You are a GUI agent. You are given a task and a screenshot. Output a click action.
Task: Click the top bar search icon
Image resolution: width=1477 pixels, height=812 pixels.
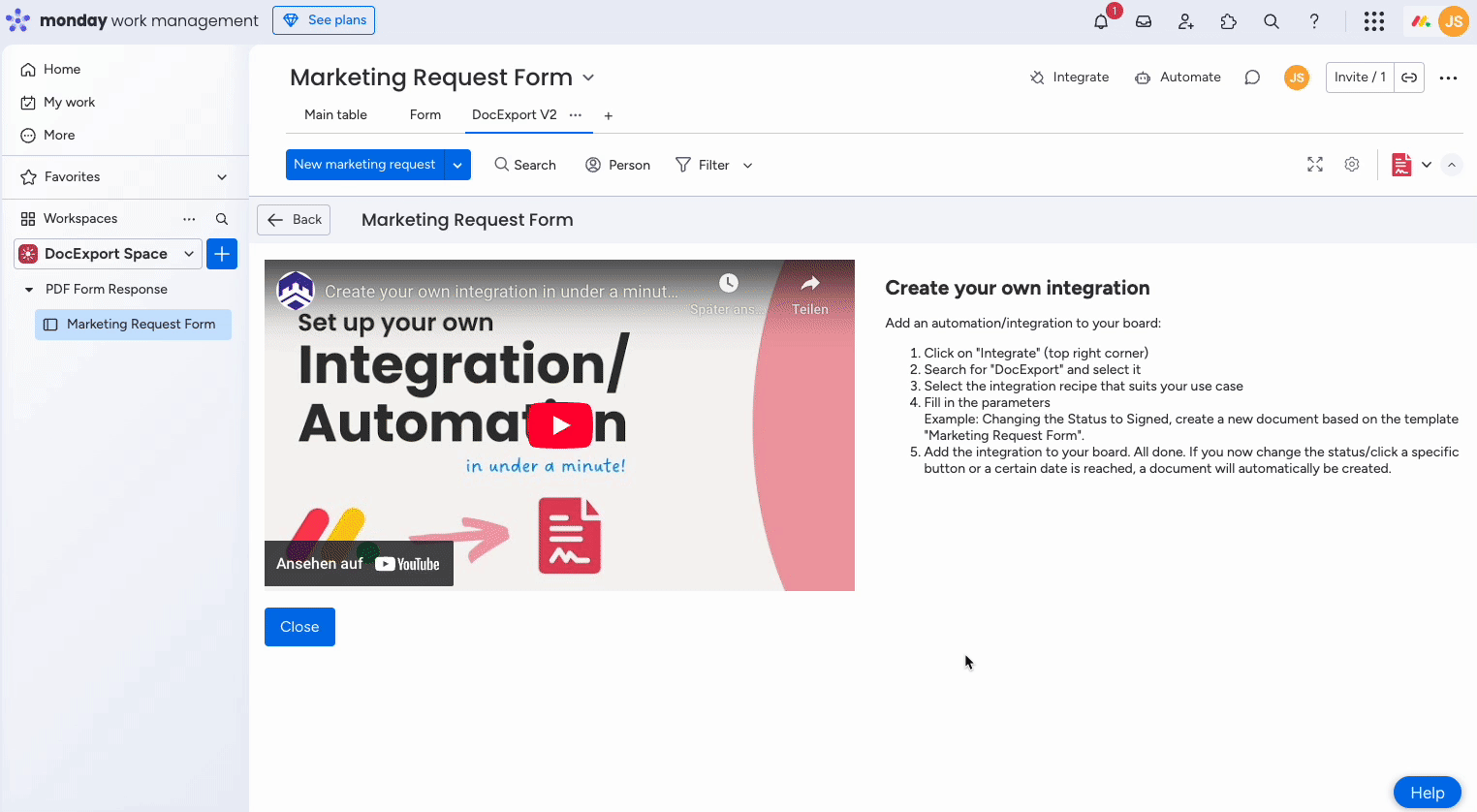pyautogui.click(x=1272, y=21)
